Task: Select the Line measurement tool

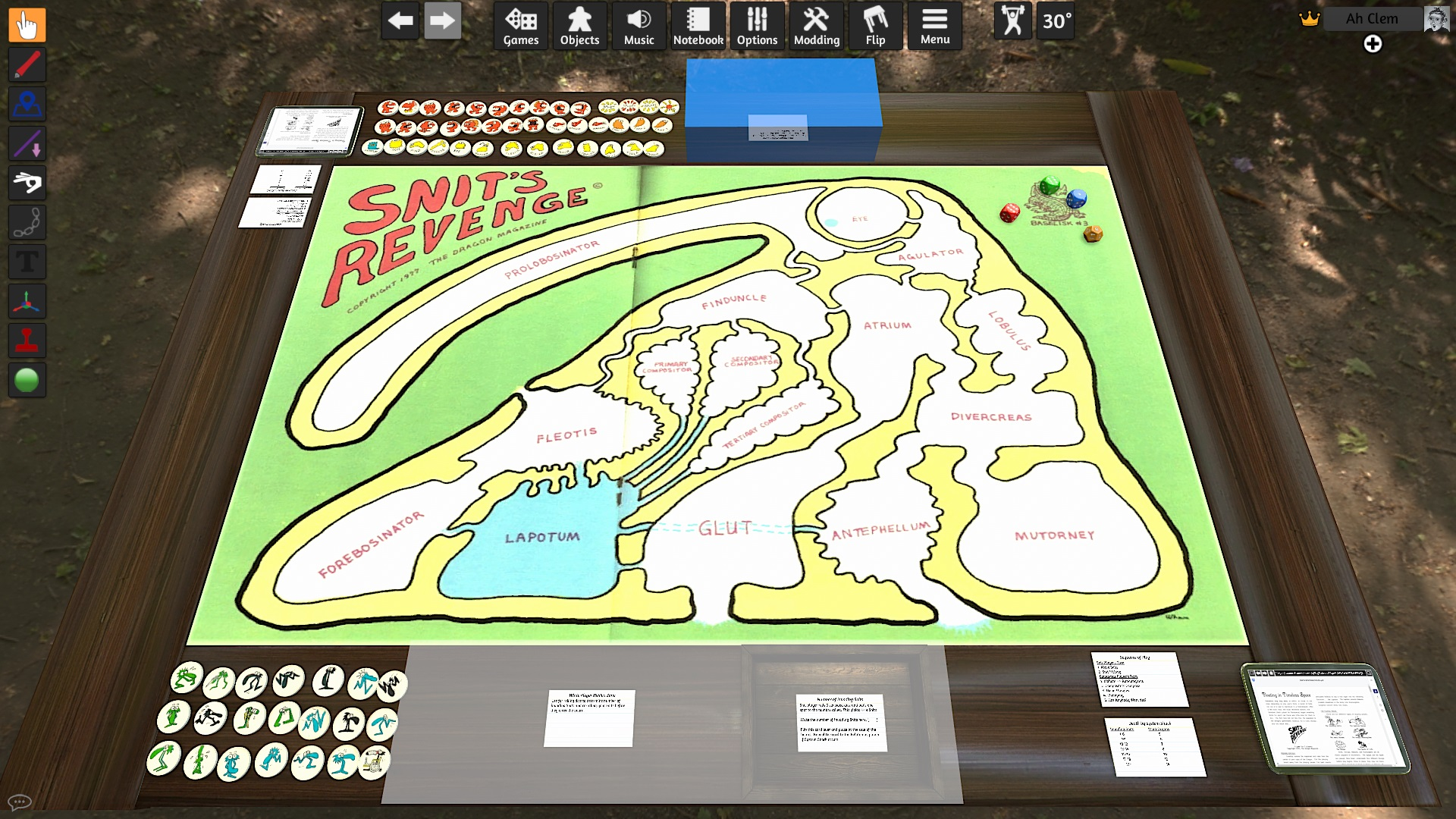Action: (x=27, y=143)
